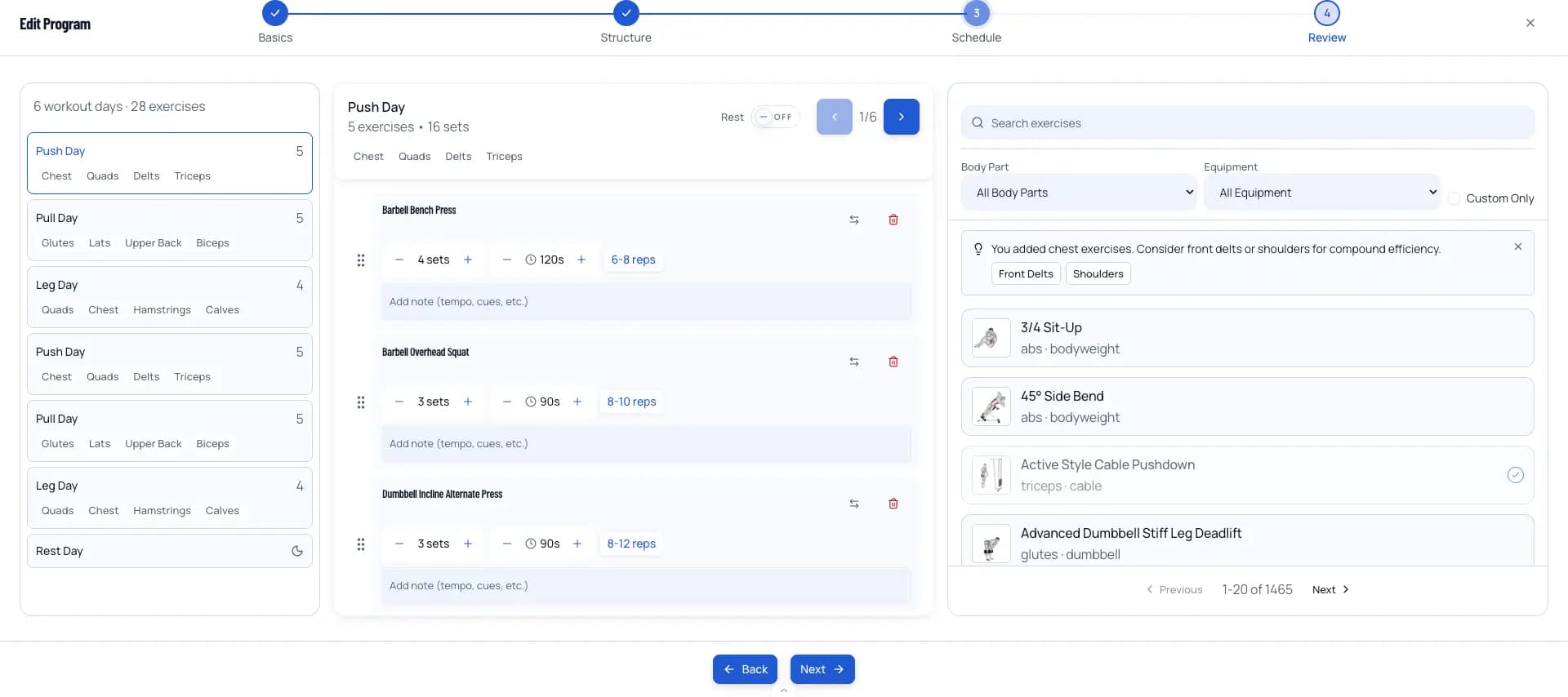Go to the Basics step
1568x697 pixels.
[x=275, y=14]
